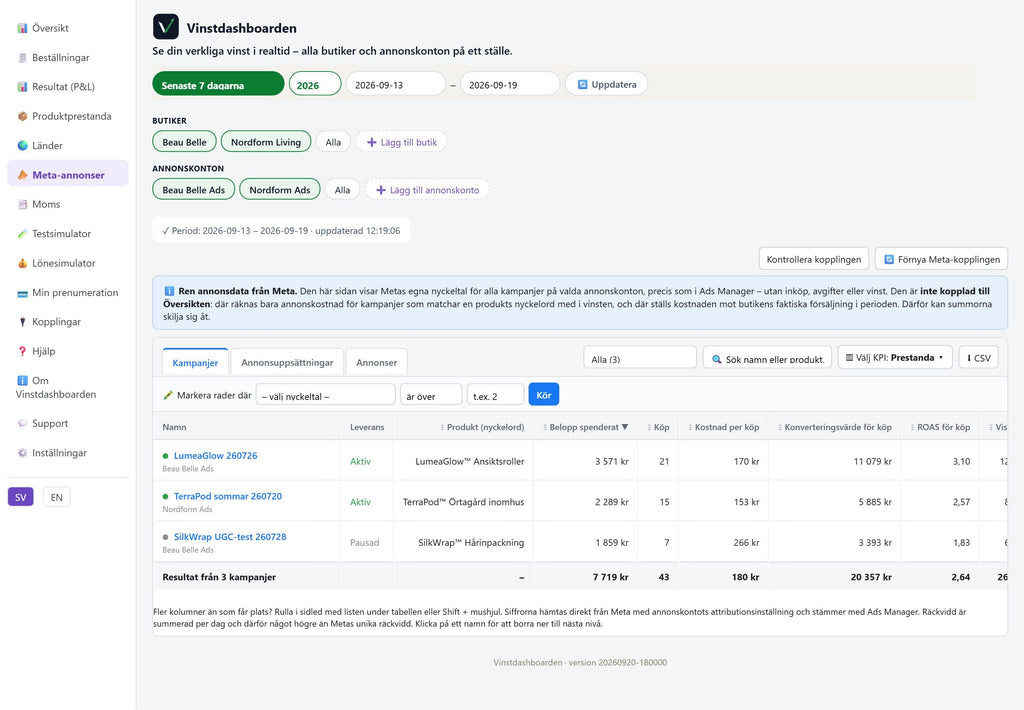Open the LumeaGlow 260726 campaign link
Viewport: 1024px width, 710px height.
[x=216, y=455]
